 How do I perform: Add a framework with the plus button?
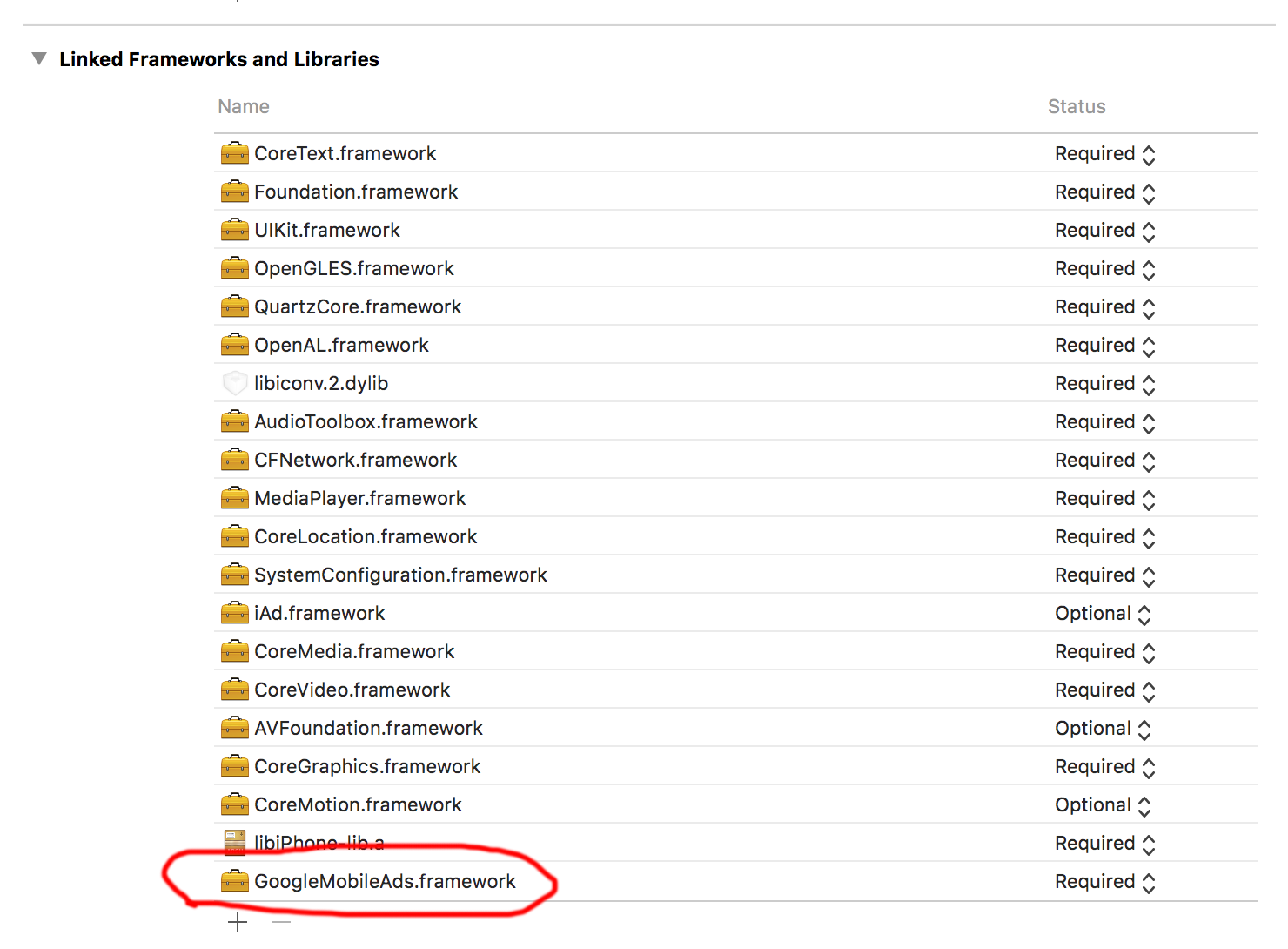[238, 922]
